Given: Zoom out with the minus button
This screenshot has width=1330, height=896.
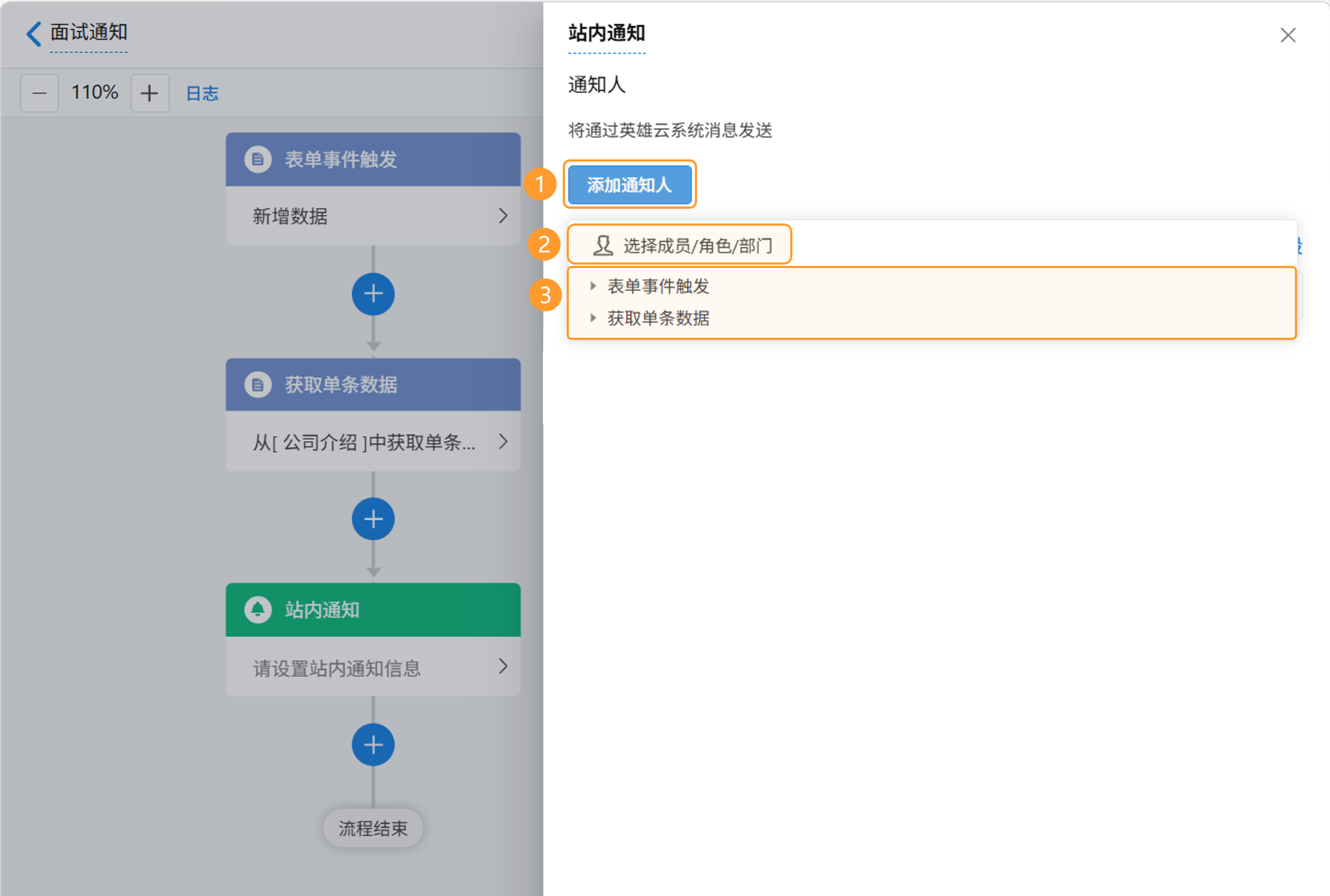Looking at the screenshot, I should coord(39,93).
